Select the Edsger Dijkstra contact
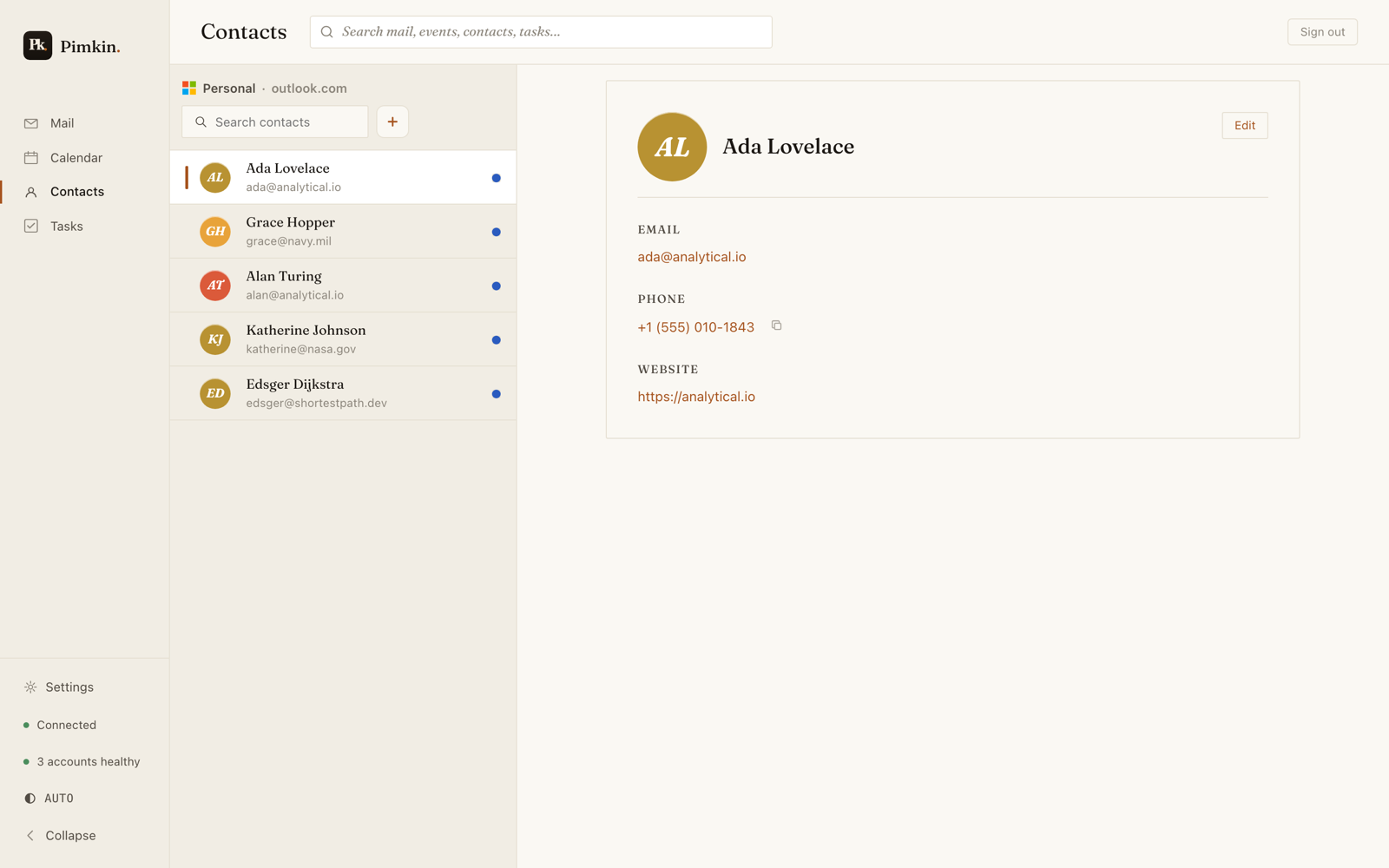 pyautogui.click(x=343, y=393)
